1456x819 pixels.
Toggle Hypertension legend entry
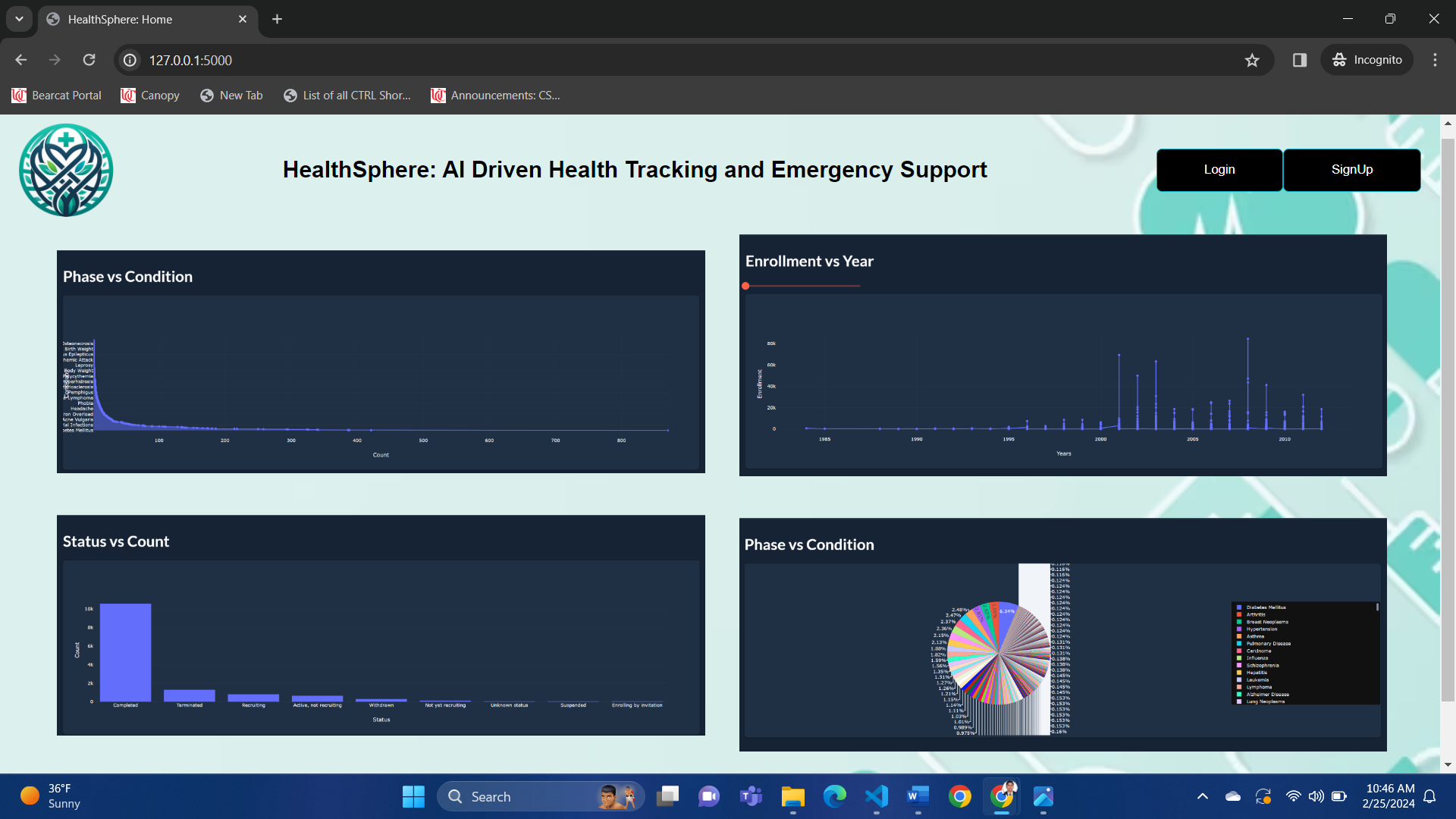point(1261,629)
